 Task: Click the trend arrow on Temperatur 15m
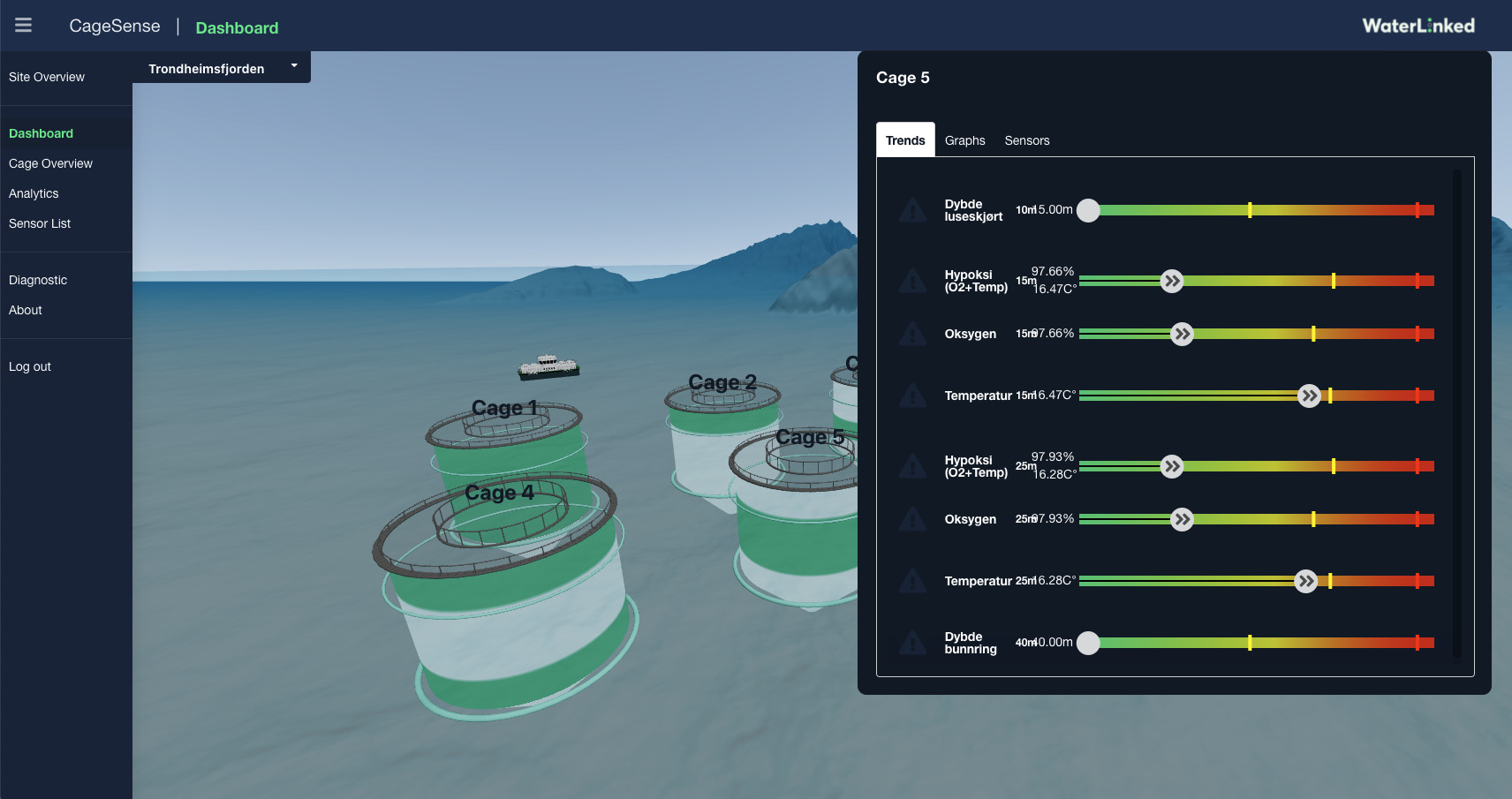pyautogui.click(x=1309, y=396)
